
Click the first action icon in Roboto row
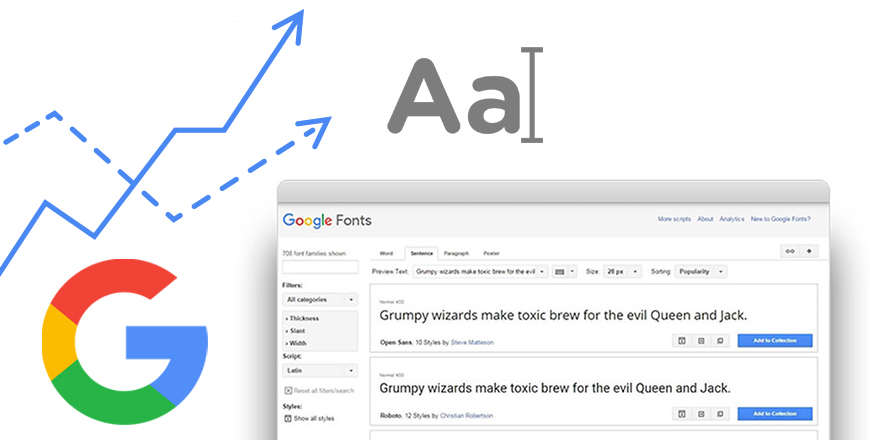(682, 414)
